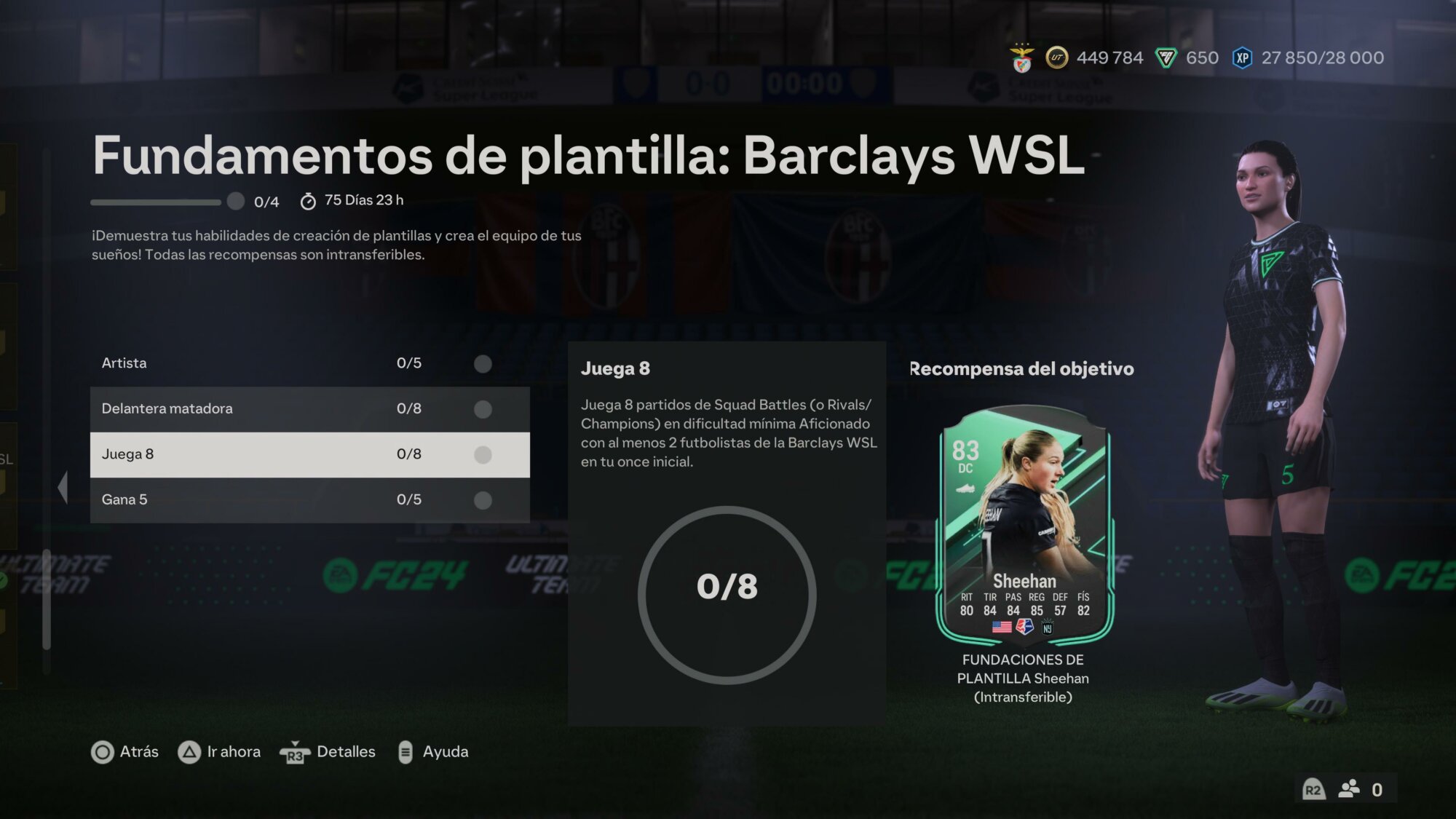The width and height of the screenshot is (1456, 819).
Task: Toggle the Delantera matadora completion circle
Action: click(x=483, y=409)
